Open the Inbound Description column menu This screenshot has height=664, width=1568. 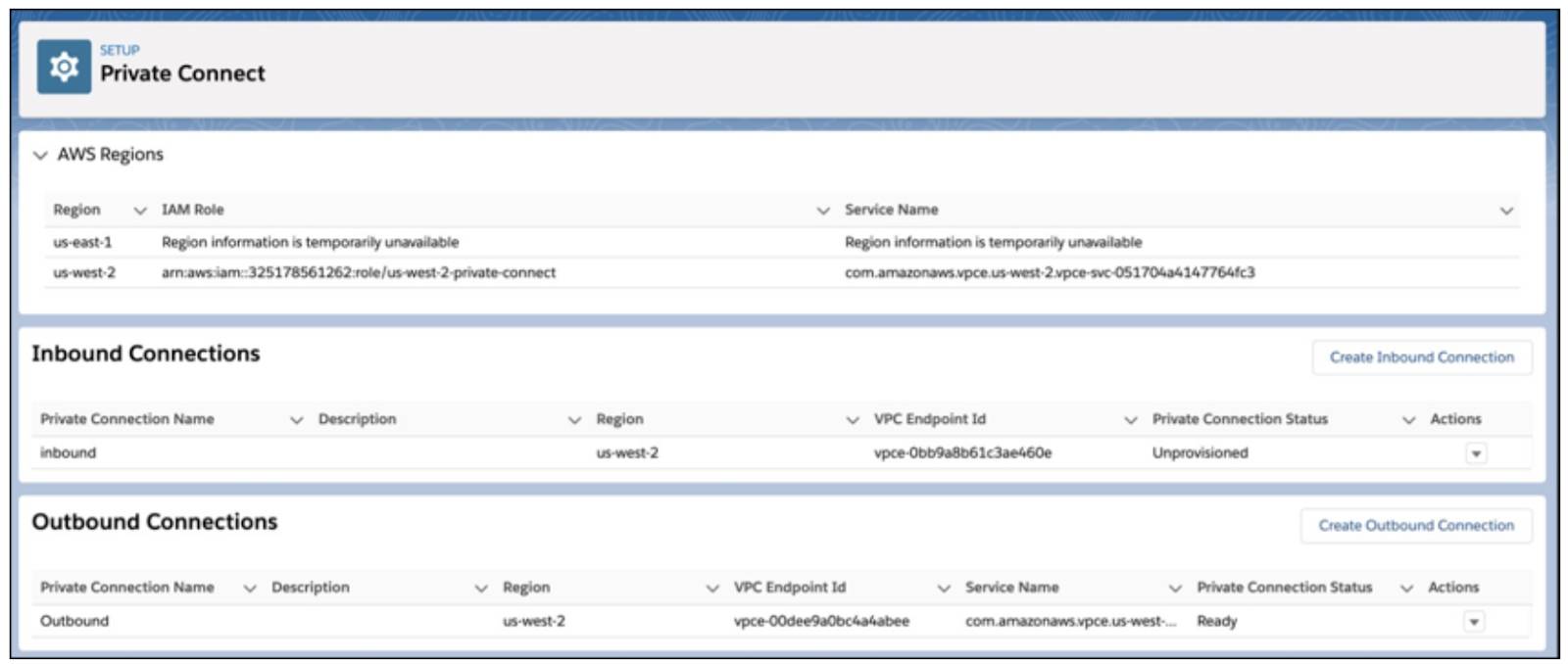click(574, 420)
